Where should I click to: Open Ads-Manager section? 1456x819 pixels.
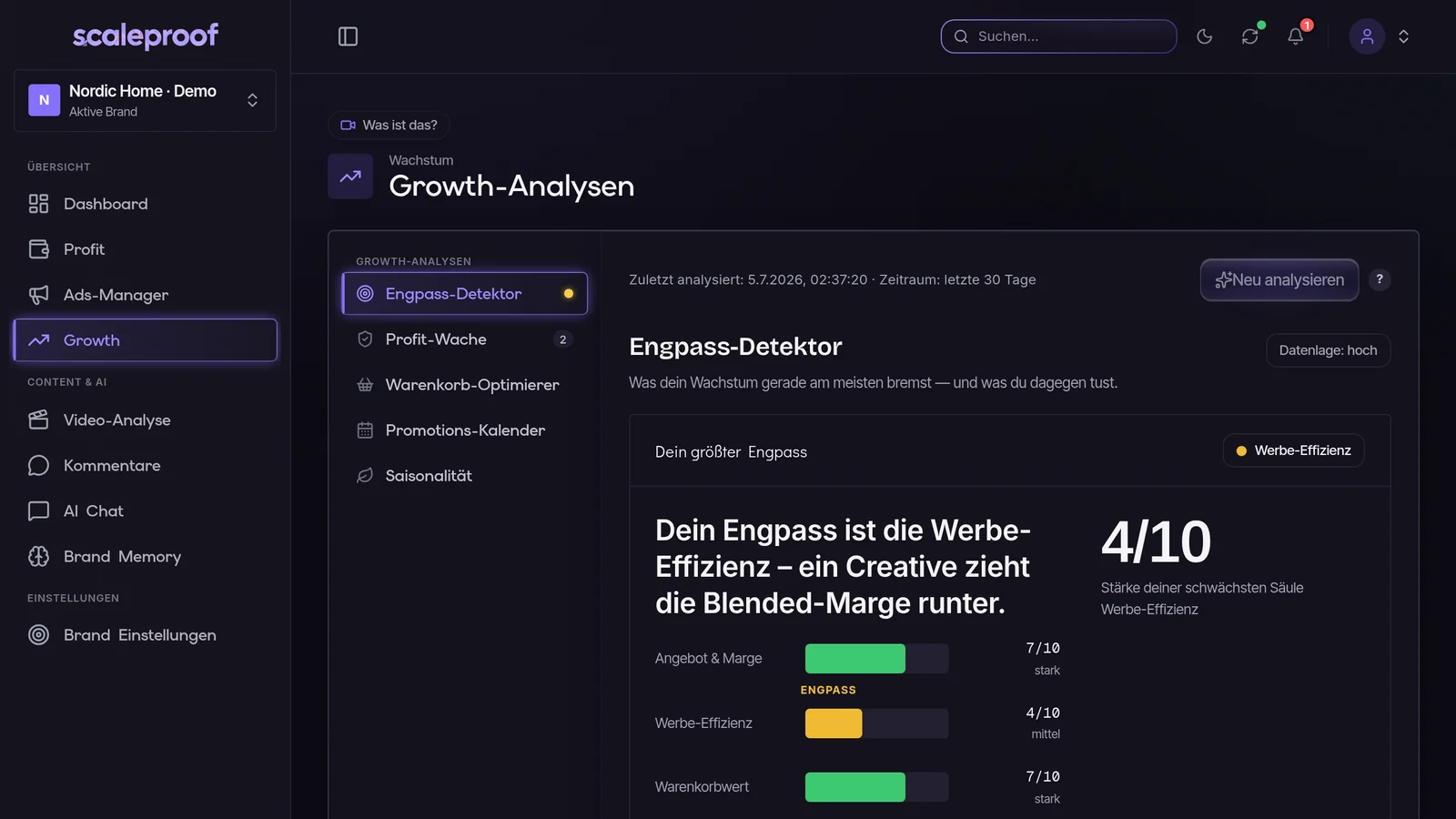tap(145, 295)
